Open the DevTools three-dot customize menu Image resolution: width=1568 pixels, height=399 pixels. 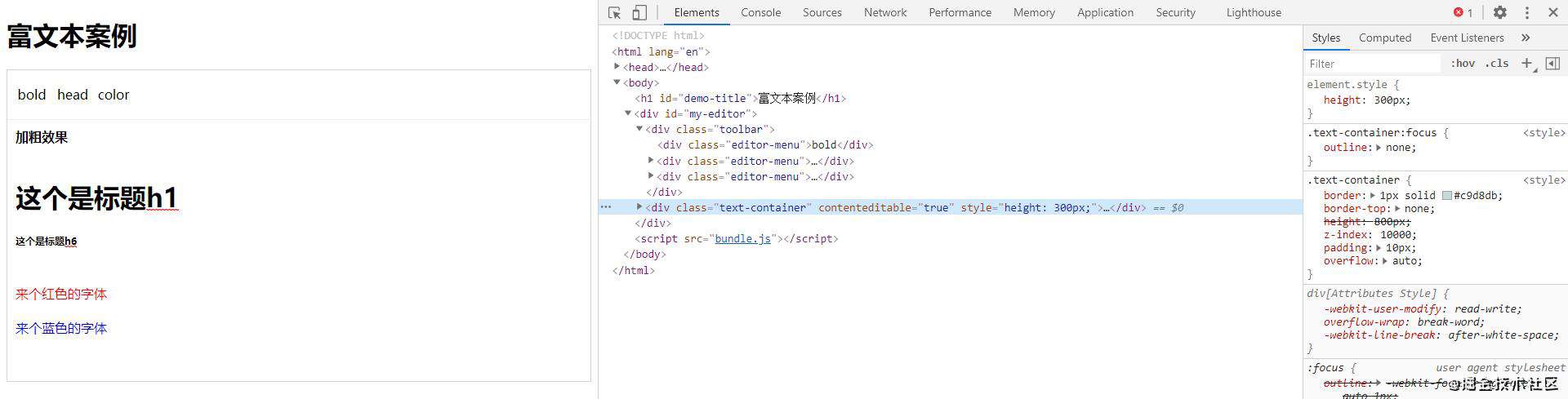(1527, 12)
